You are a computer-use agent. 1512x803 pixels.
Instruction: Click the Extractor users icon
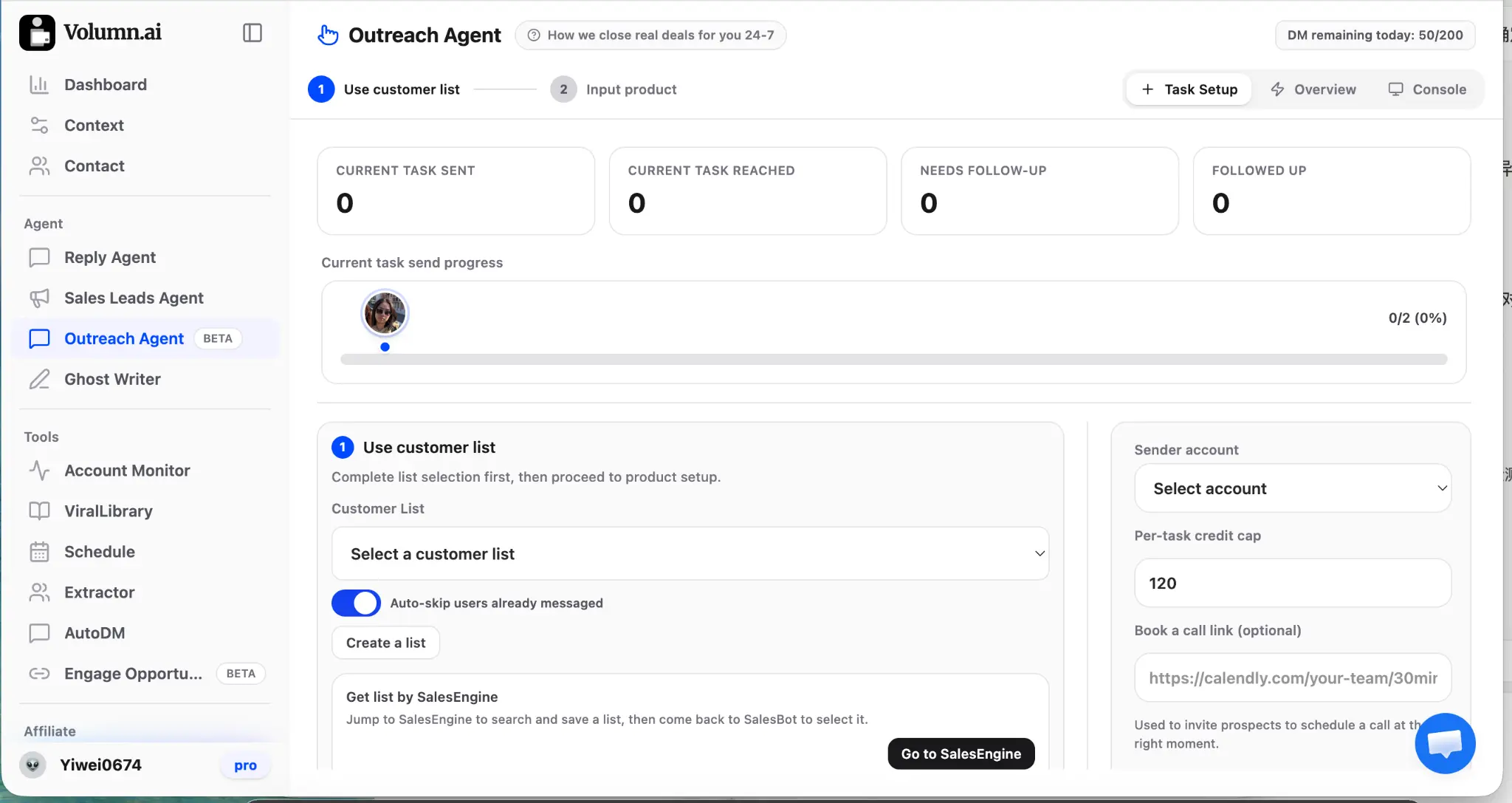click(39, 592)
